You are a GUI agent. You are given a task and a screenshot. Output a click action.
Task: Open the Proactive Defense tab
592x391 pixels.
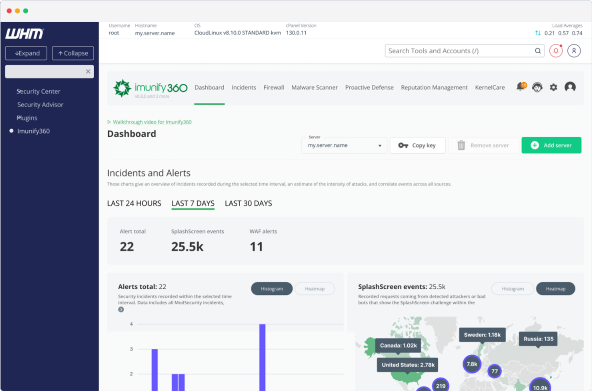click(369, 88)
